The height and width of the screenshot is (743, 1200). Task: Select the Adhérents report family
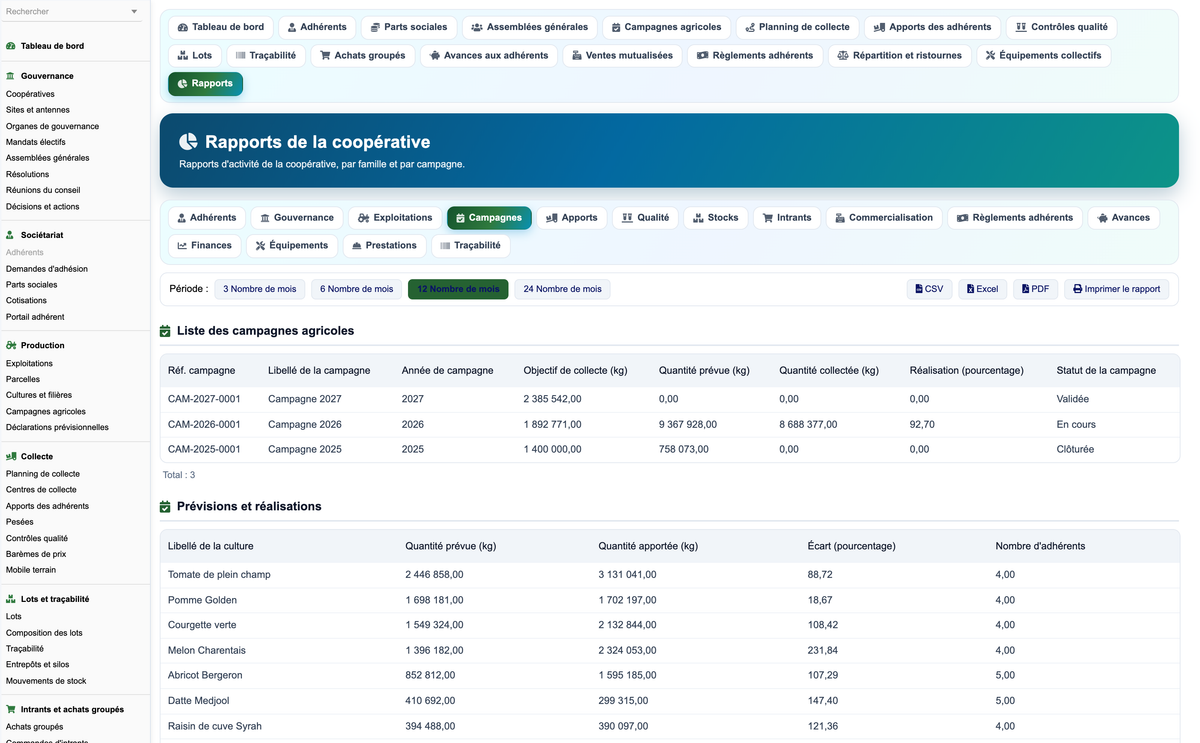(207, 217)
